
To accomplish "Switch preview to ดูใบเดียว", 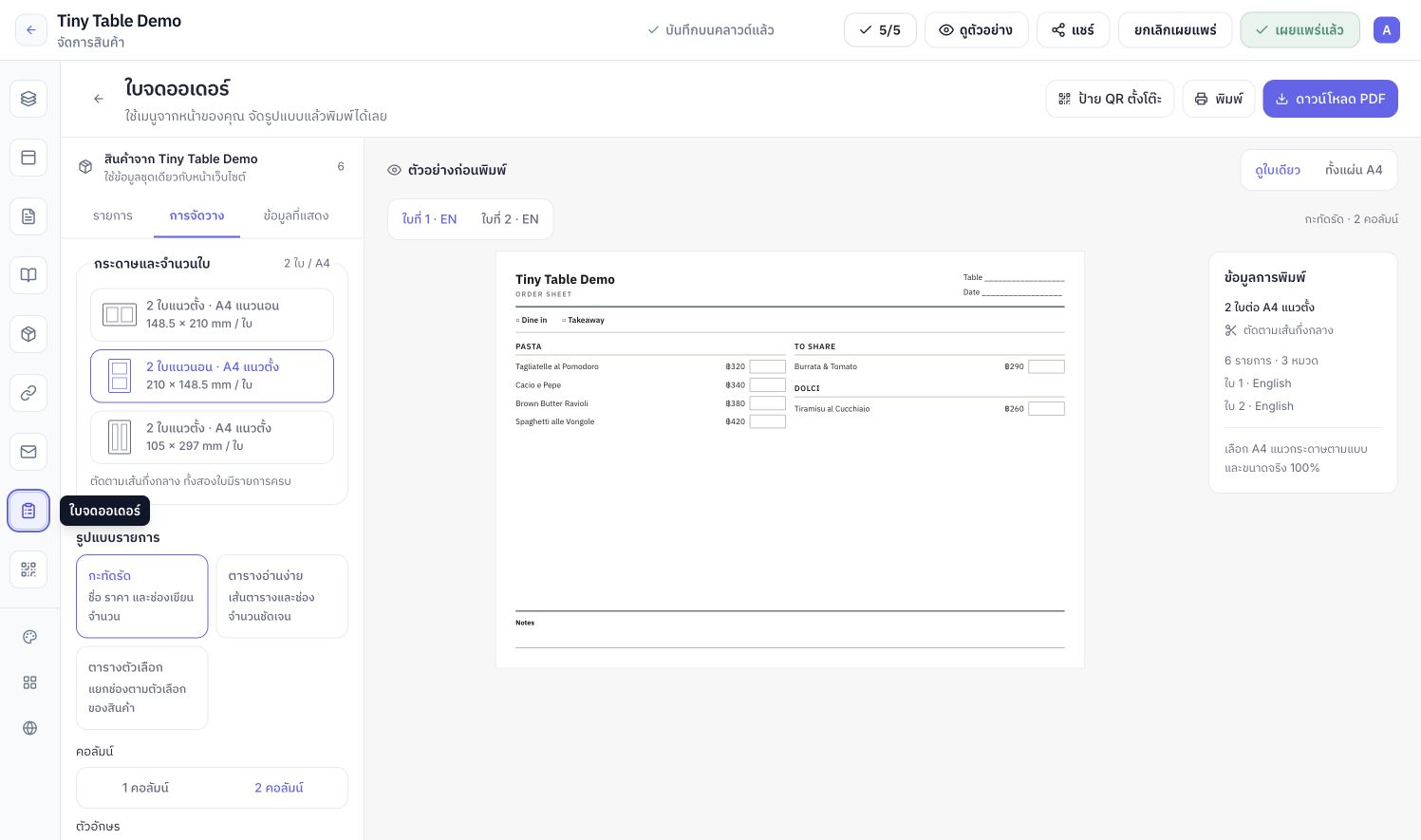I will tap(1278, 170).
